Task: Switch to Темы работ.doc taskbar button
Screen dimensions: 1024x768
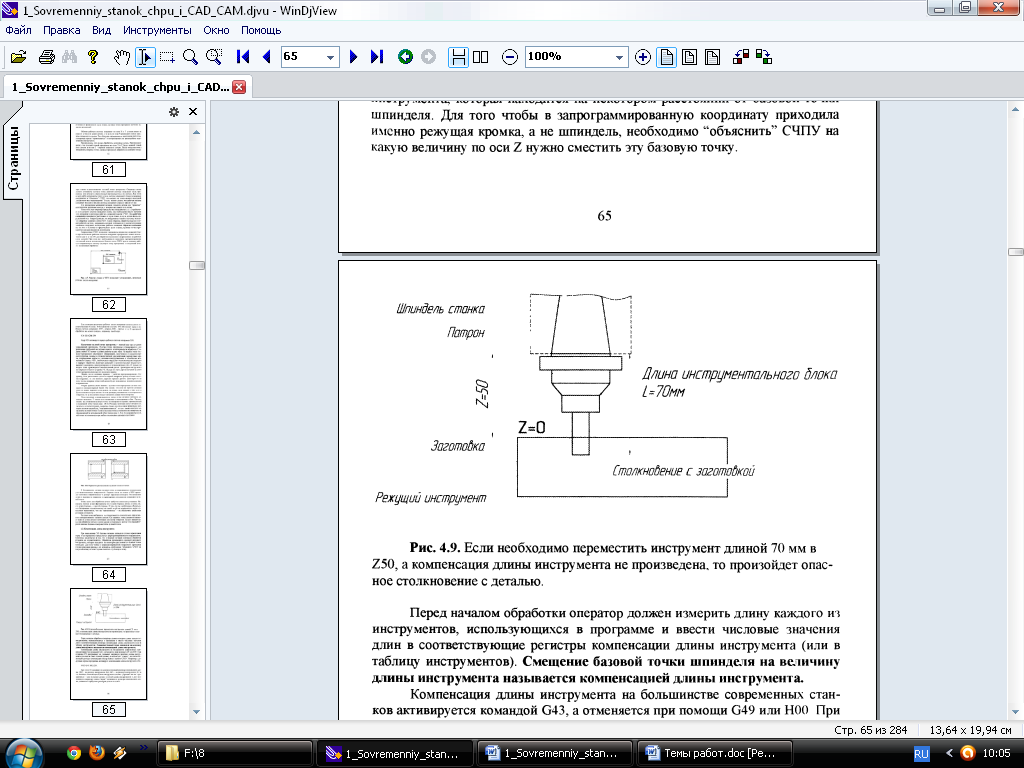Action: coord(714,753)
